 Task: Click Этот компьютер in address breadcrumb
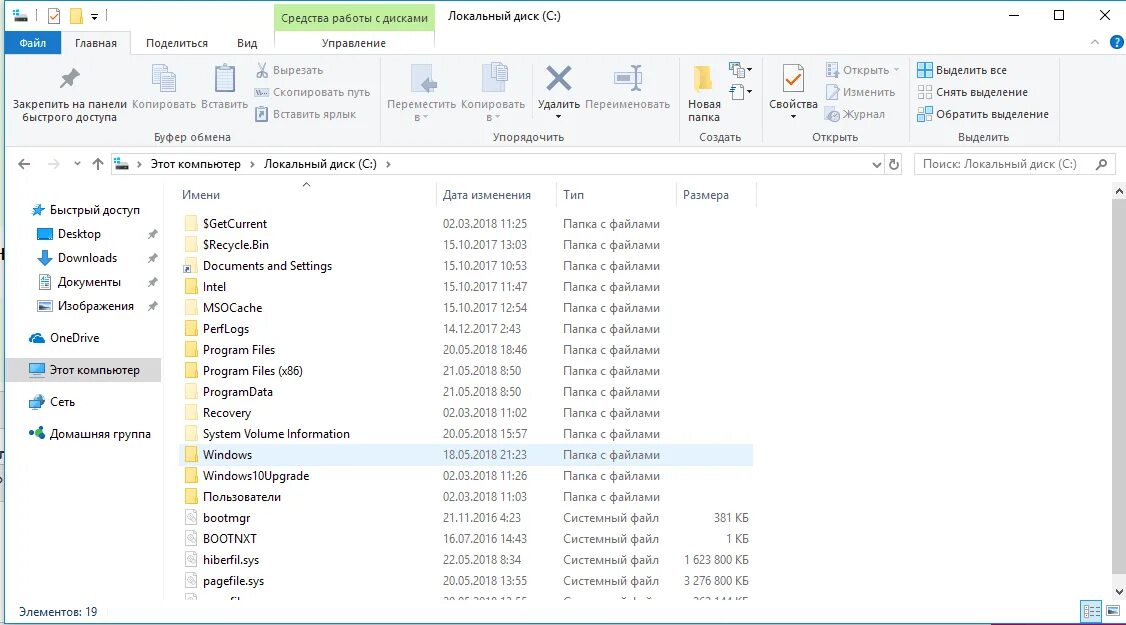pyautogui.click(x=195, y=164)
